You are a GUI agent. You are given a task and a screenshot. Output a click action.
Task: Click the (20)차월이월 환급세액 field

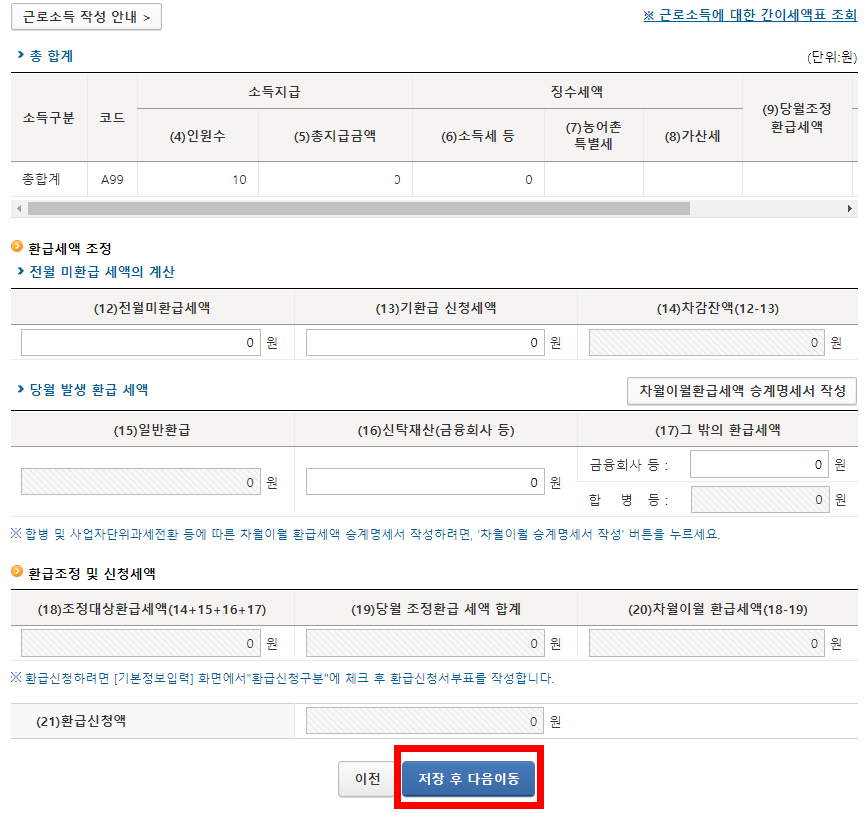(706, 643)
